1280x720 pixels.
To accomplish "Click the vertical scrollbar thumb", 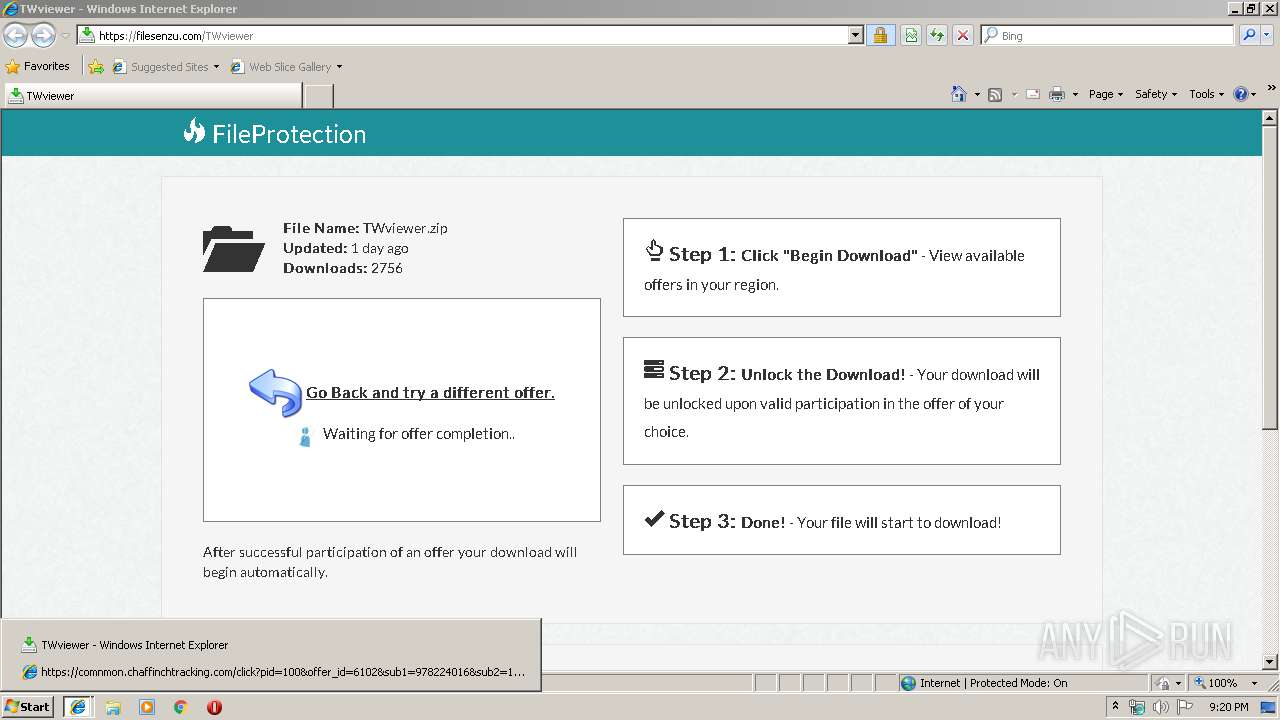I will (1270, 278).
